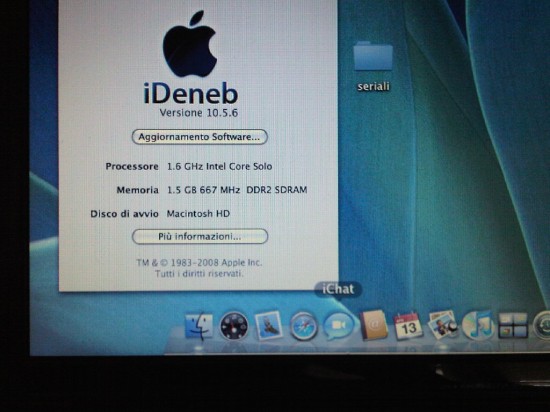The width and height of the screenshot is (550, 412).
Task: Click the iDeneb title text
Action: [x=191, y=93]
